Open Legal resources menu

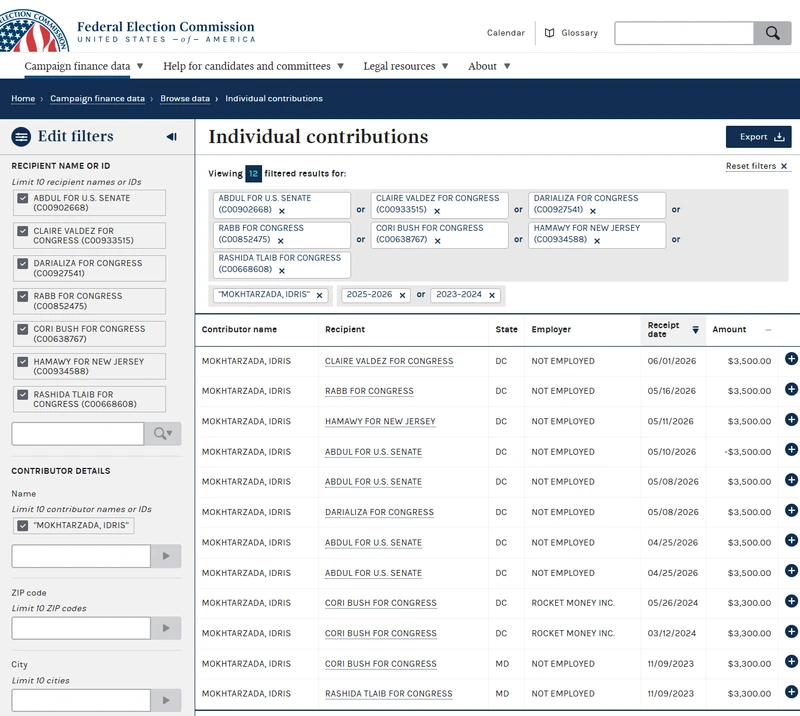click(406, 66)
